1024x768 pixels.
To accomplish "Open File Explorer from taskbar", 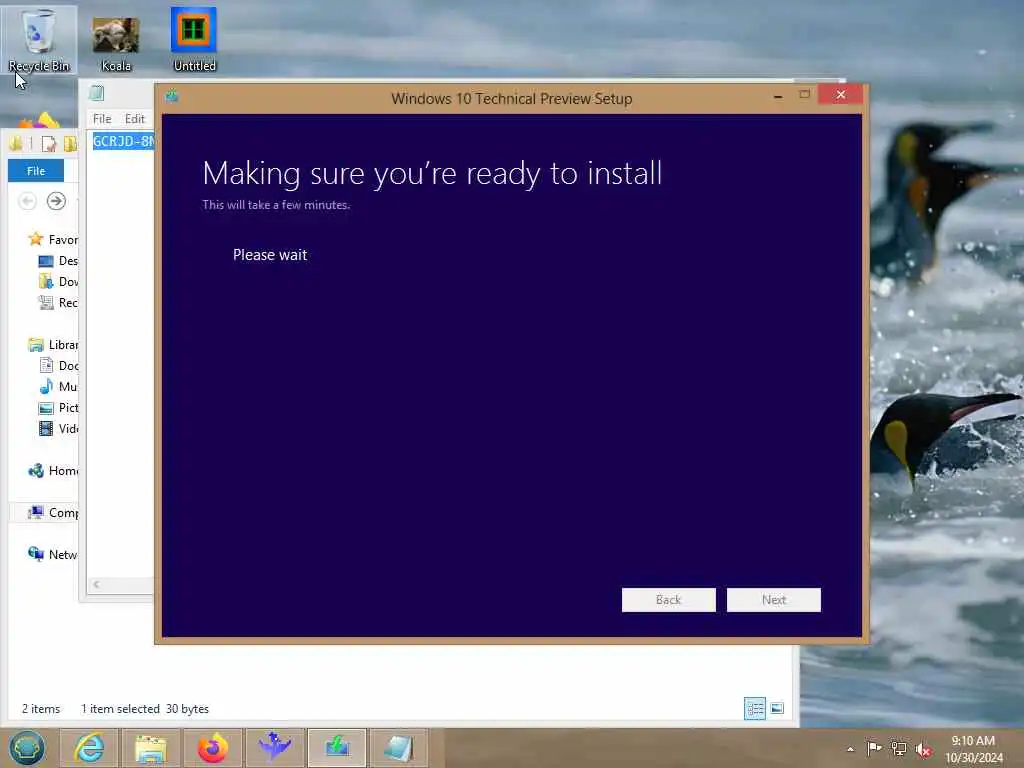I will 150,748.
